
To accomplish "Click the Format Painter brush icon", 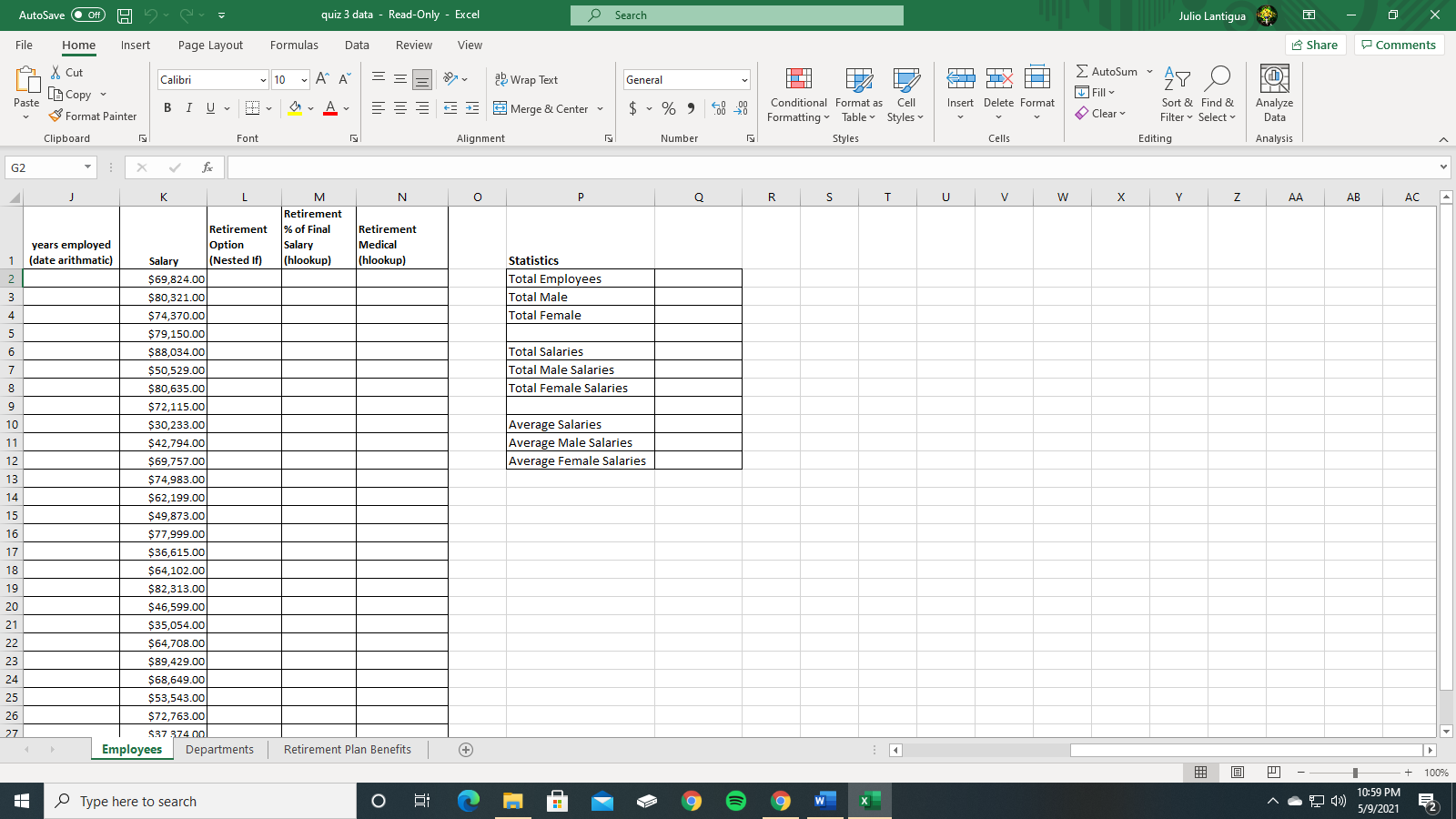I will (x=56, y=116).
